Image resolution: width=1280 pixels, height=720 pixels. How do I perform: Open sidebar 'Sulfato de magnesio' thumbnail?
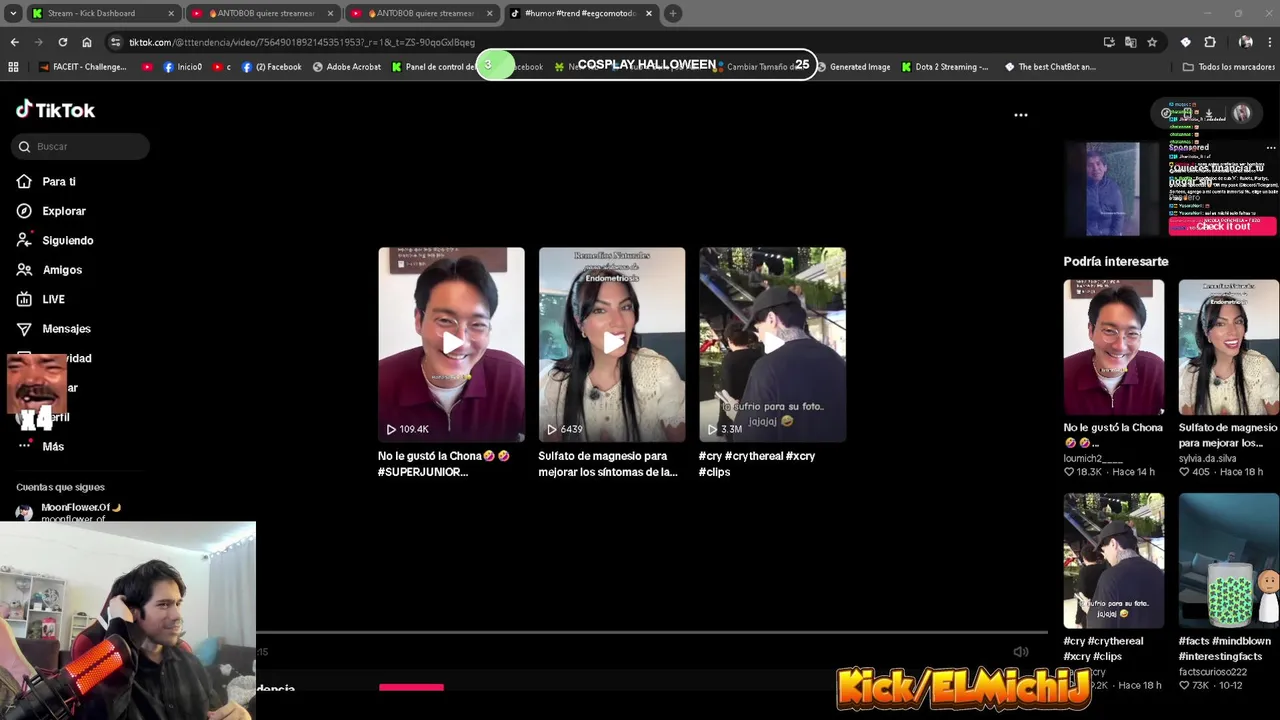1228,347
